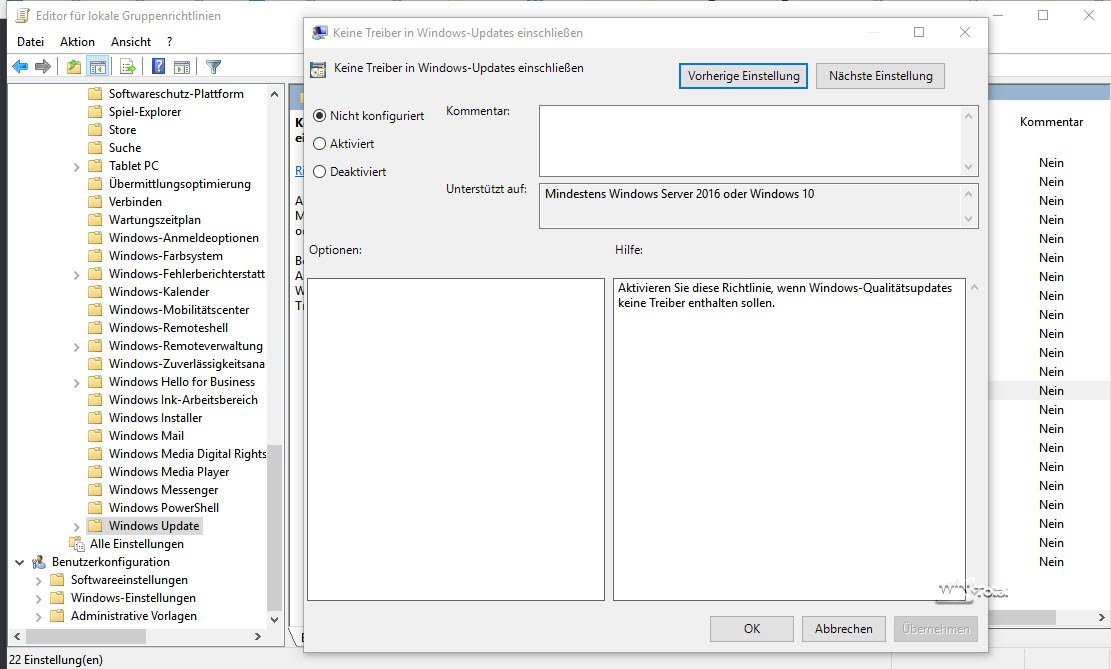
Task: Click the Forward arrow toolbar icon
Action: [43, 67]
